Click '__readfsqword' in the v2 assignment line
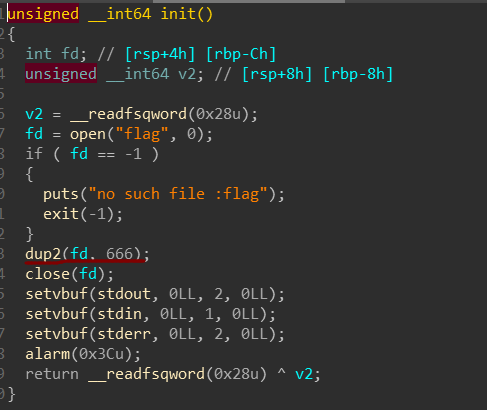Image resolution: width=487 pixels, height=410 pixels. coord(129,114)
